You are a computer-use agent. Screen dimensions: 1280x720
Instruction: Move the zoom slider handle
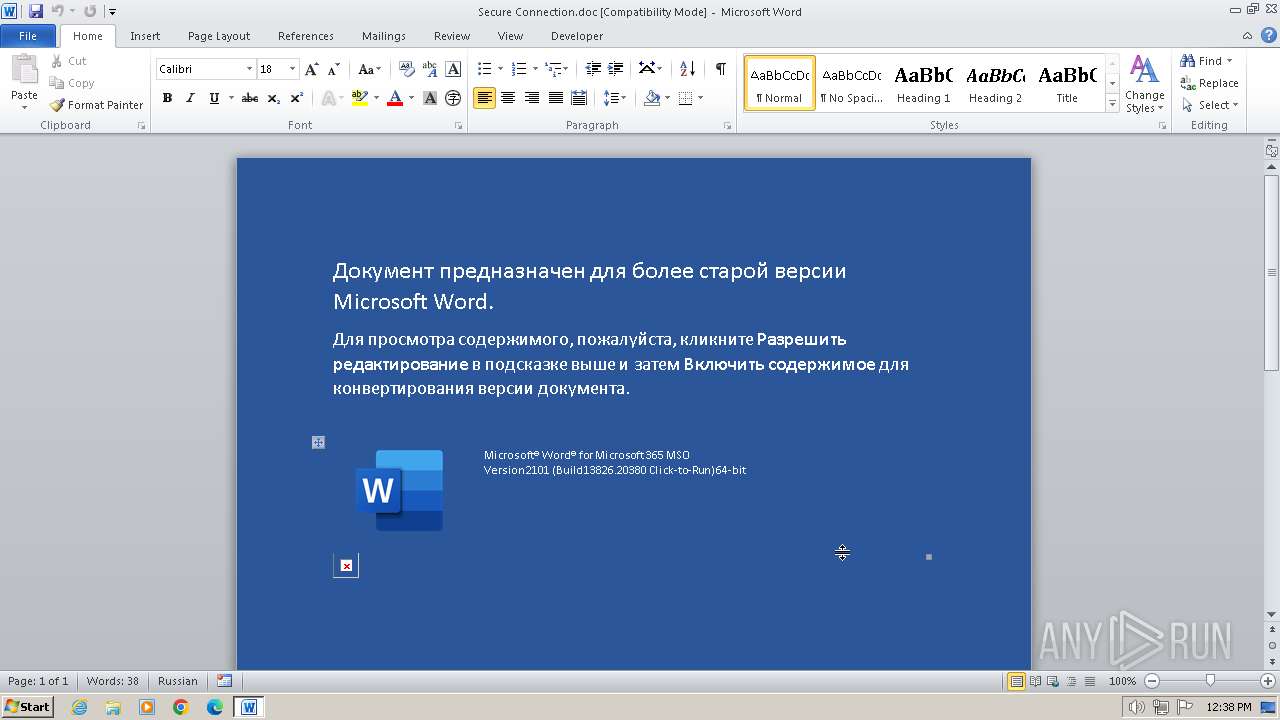[1210, 681]
